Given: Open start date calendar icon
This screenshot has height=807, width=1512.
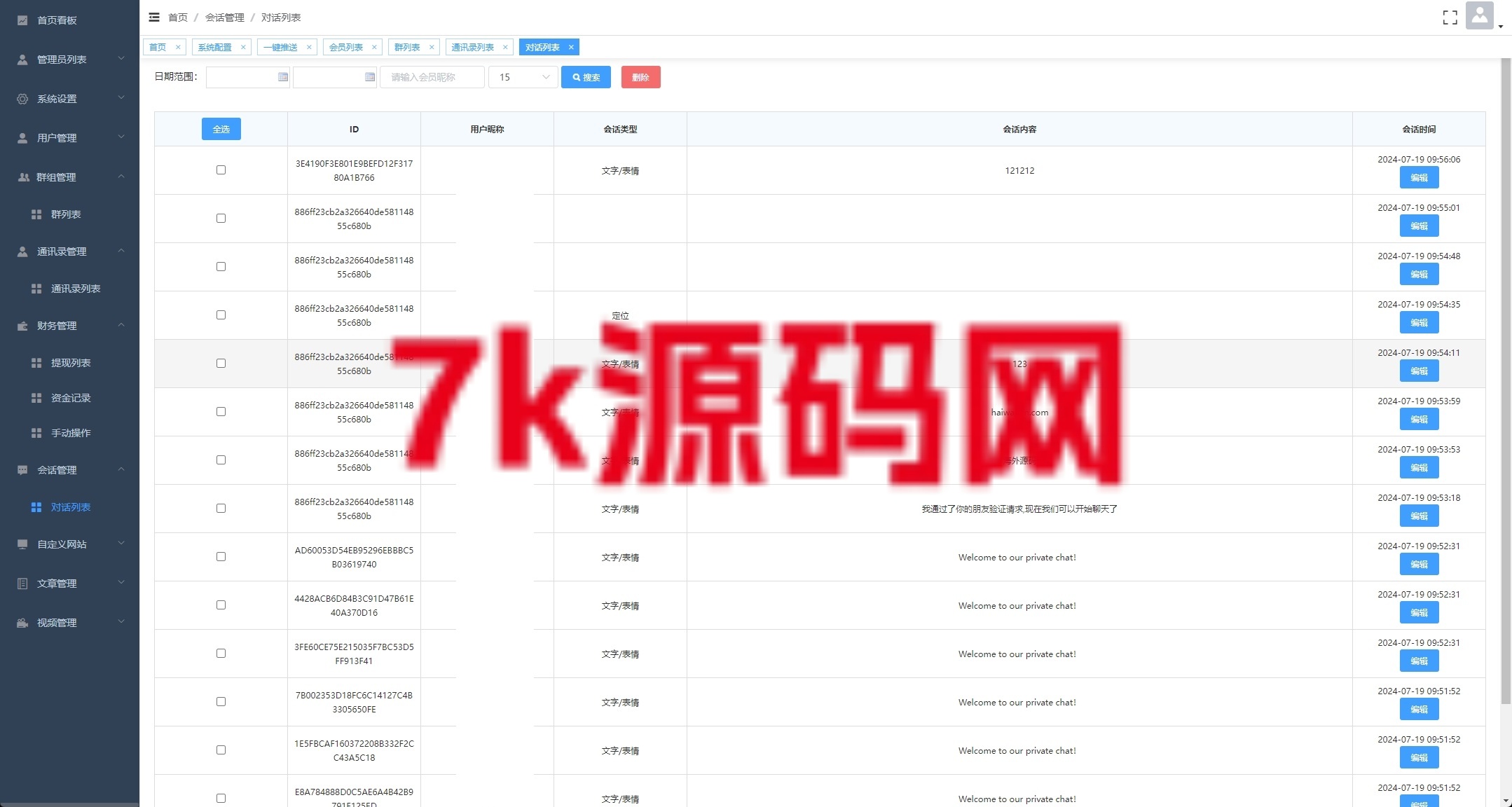Looking at the screenshot, I should pos(283,77).
